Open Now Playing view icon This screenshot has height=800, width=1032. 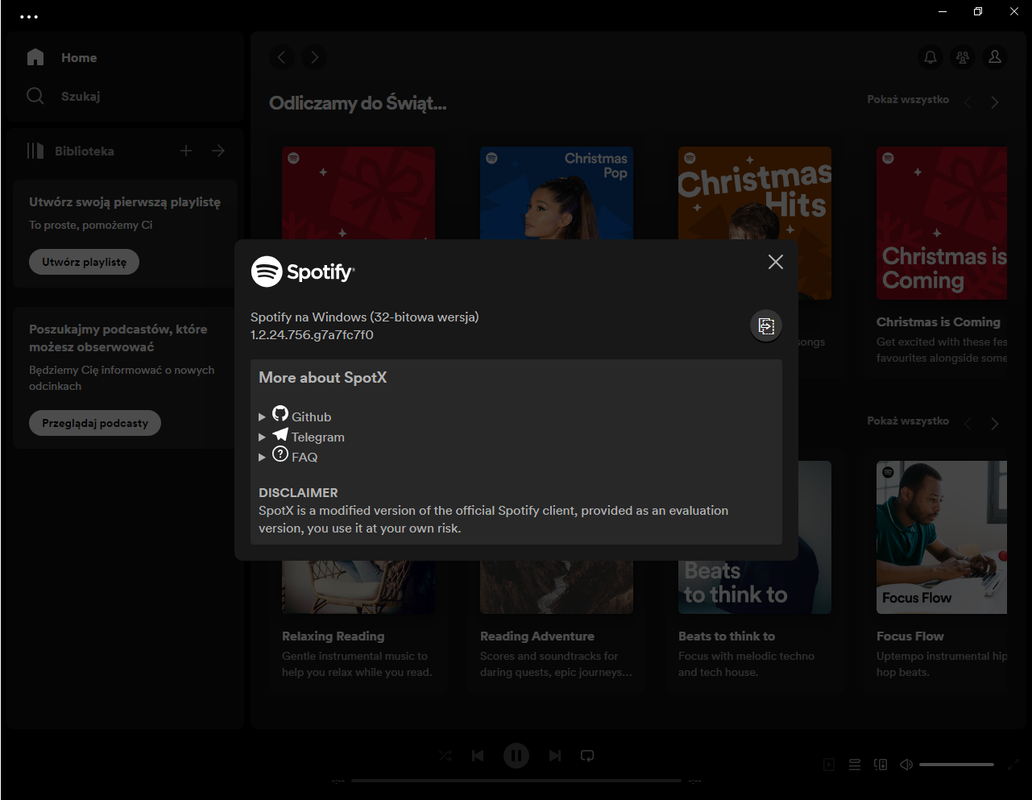(829, 764)
